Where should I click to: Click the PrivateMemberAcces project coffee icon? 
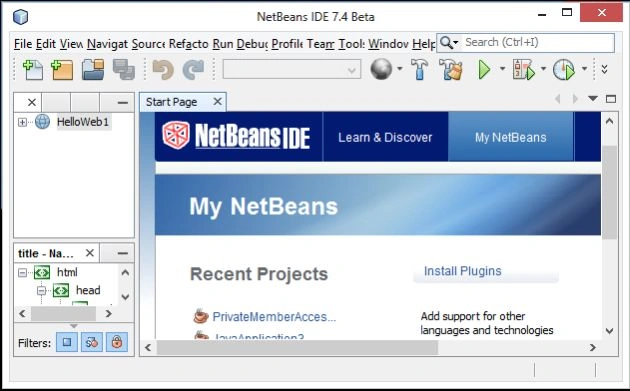click(x=200, y=316)
